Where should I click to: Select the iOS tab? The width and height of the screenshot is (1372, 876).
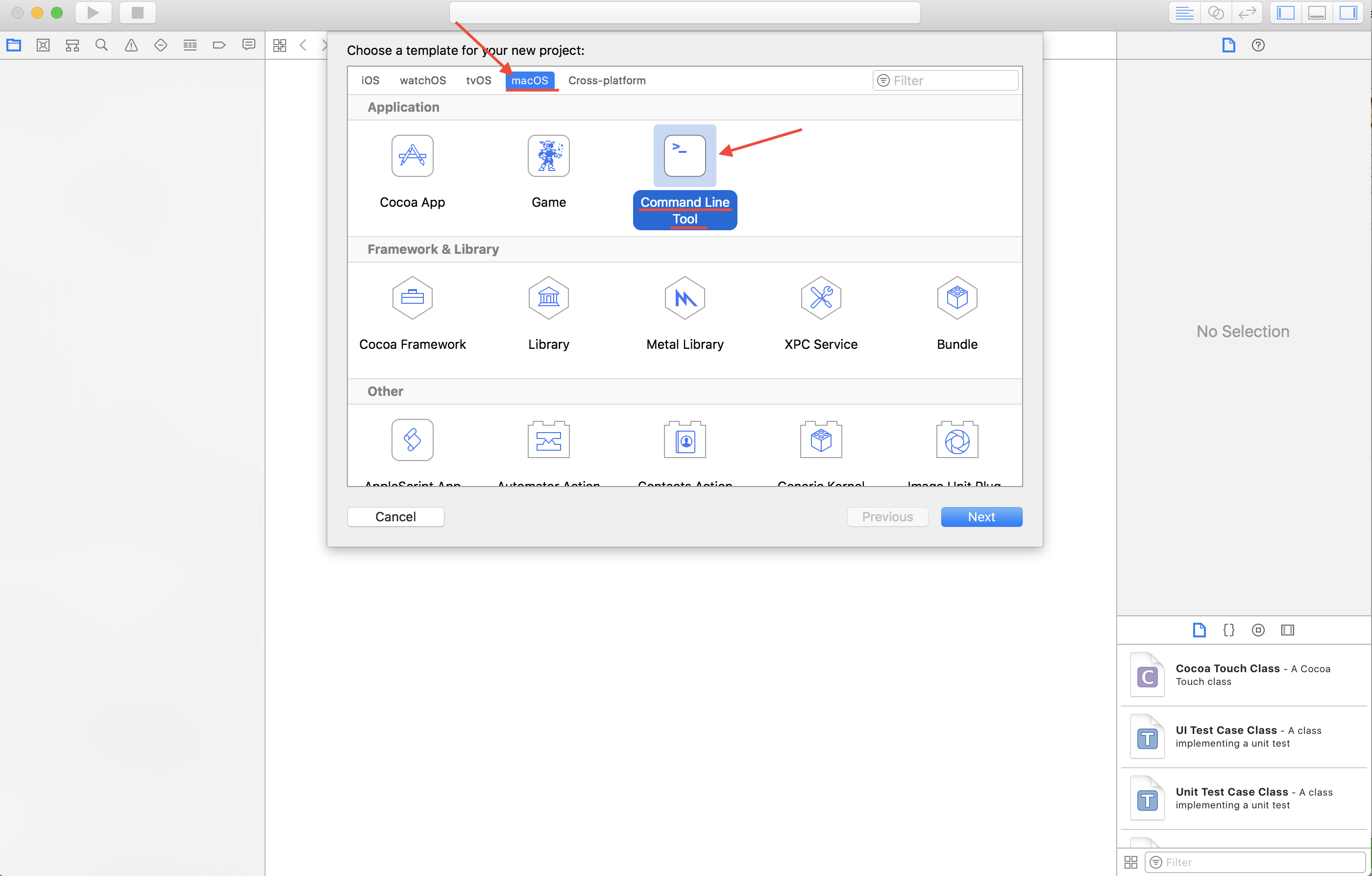click(x=370, y=80)
